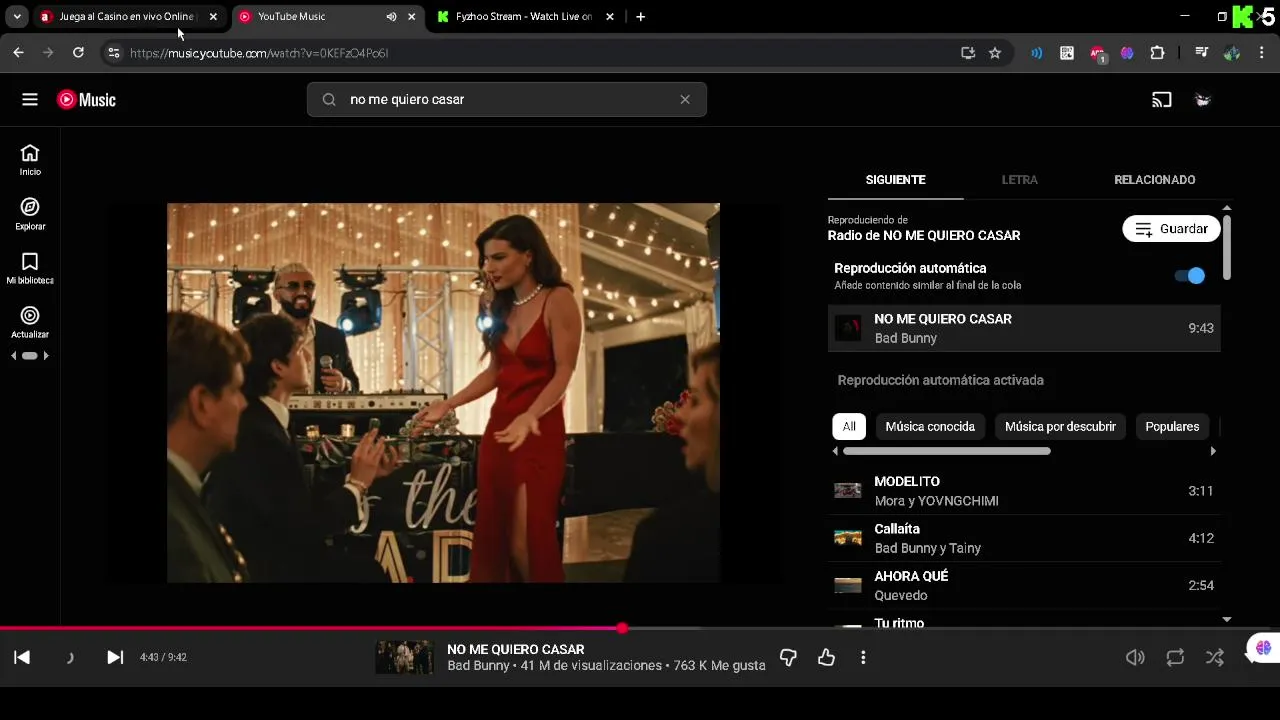The image size is (1280, 720).
Task: Click the music video frame
Action: [x=443, y=393]
